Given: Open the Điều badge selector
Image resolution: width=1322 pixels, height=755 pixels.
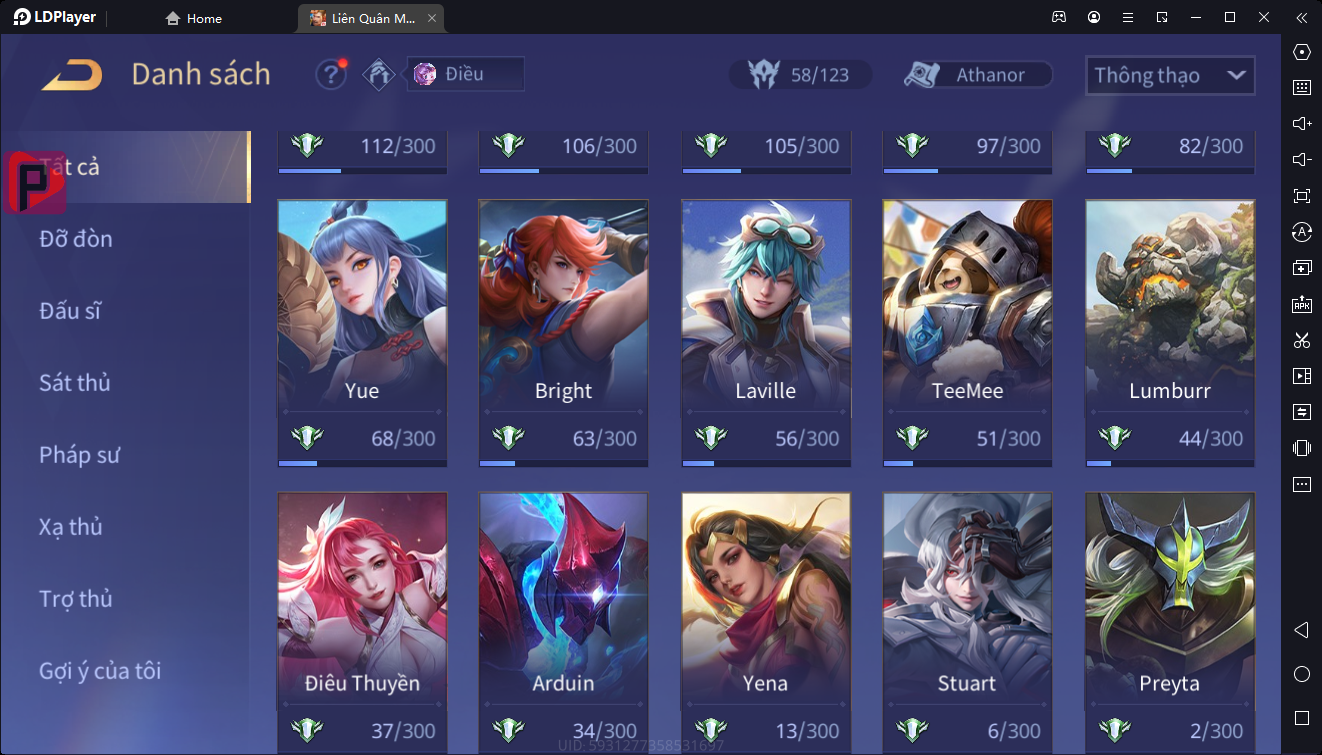Looking at the screenshot, I should tap(465, 74).
